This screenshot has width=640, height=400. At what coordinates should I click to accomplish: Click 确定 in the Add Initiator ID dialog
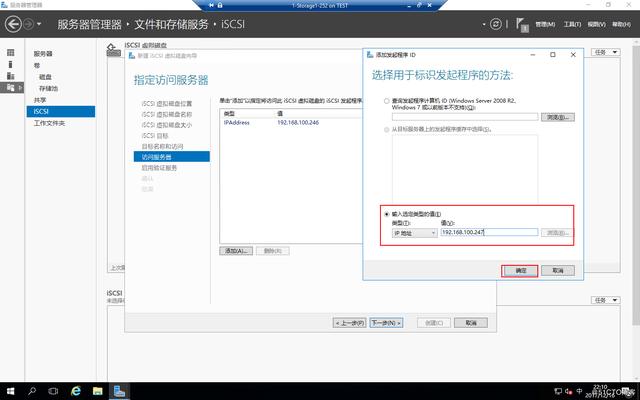pos(521,271)
